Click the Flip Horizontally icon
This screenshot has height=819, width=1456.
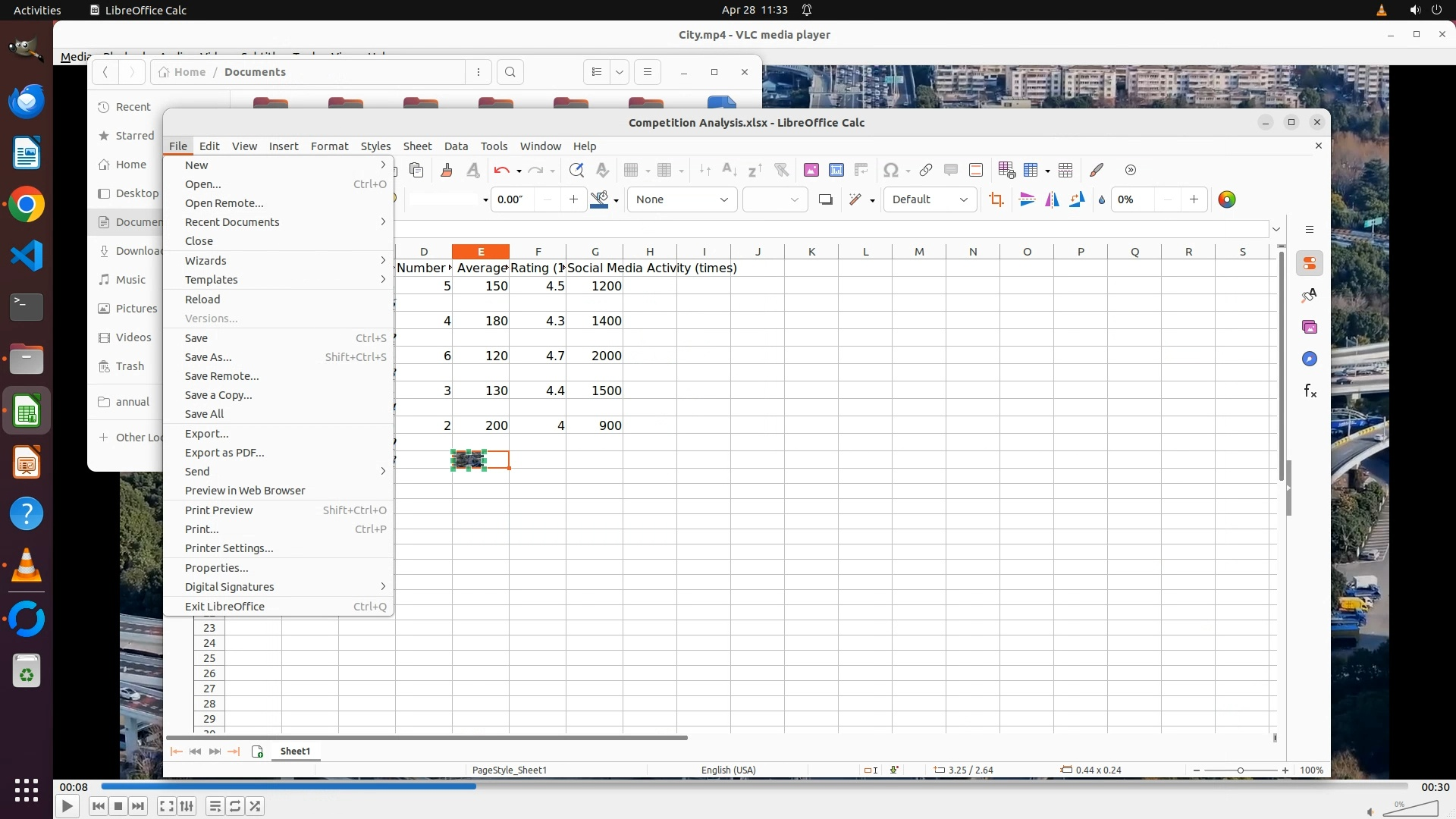(1052, 199)
